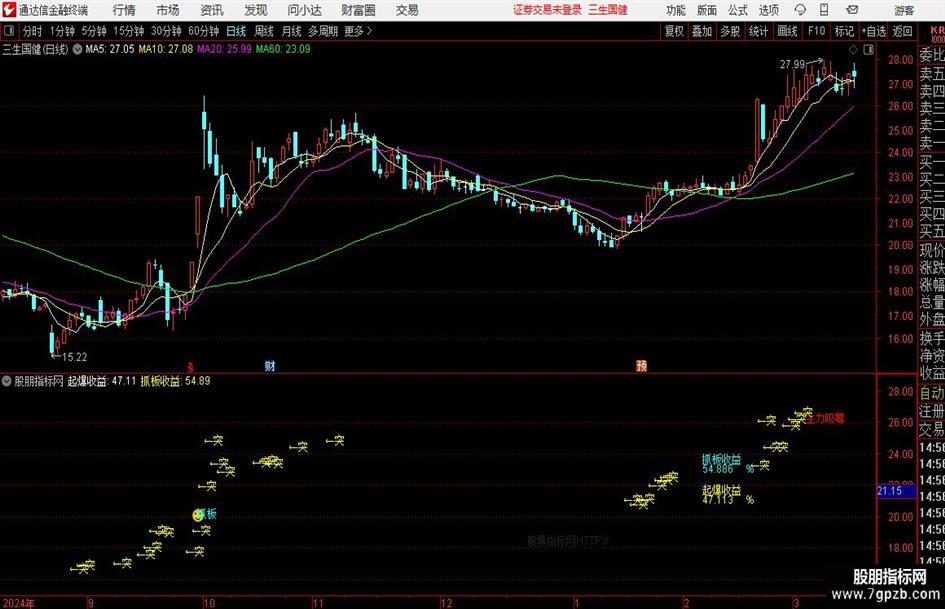Open the 问小达 menu

click(x=304, y=10)
